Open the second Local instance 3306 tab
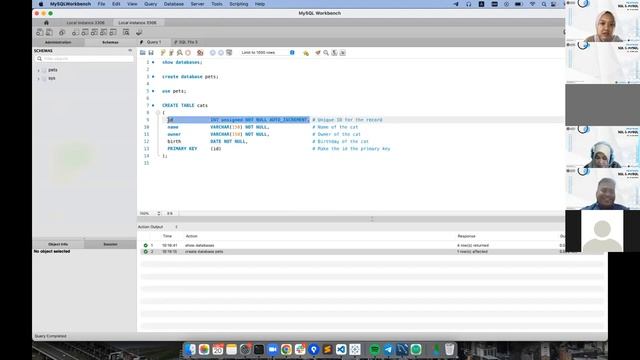Image resolution: width=640 pixels, height=360 pixels. coord(137,22)
